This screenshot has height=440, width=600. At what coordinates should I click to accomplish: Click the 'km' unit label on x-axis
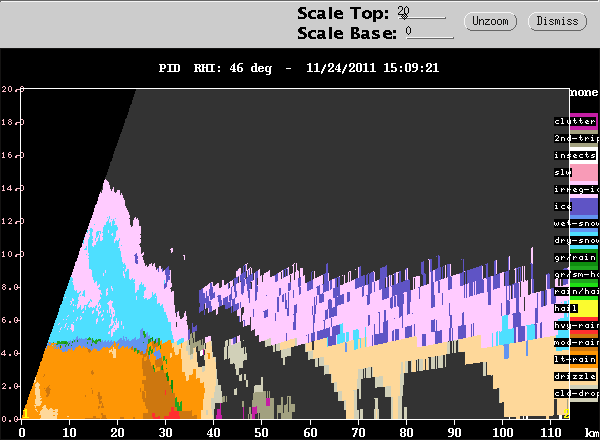click(x=592, y=433)
